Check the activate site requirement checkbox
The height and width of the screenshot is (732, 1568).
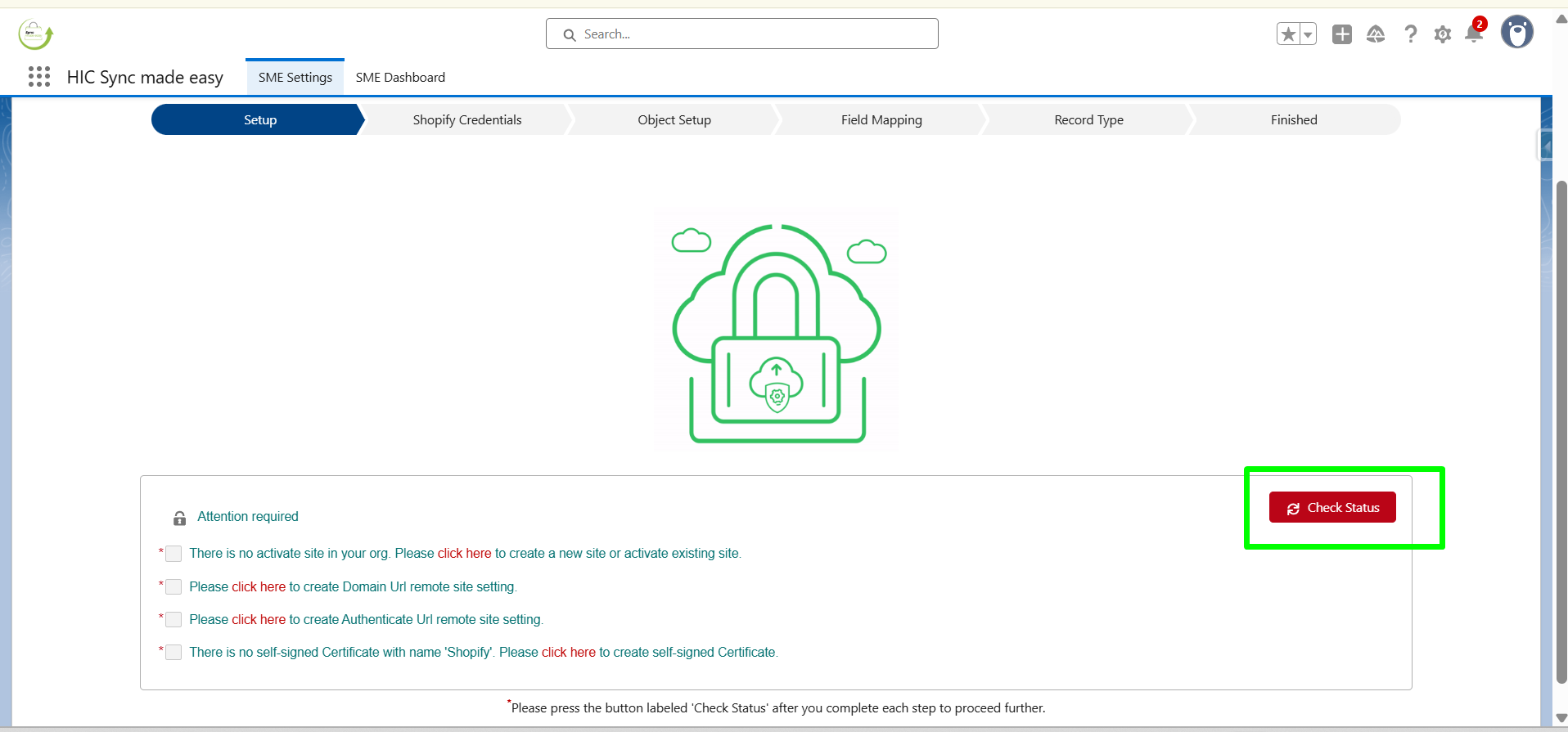[x=173, y=554]
